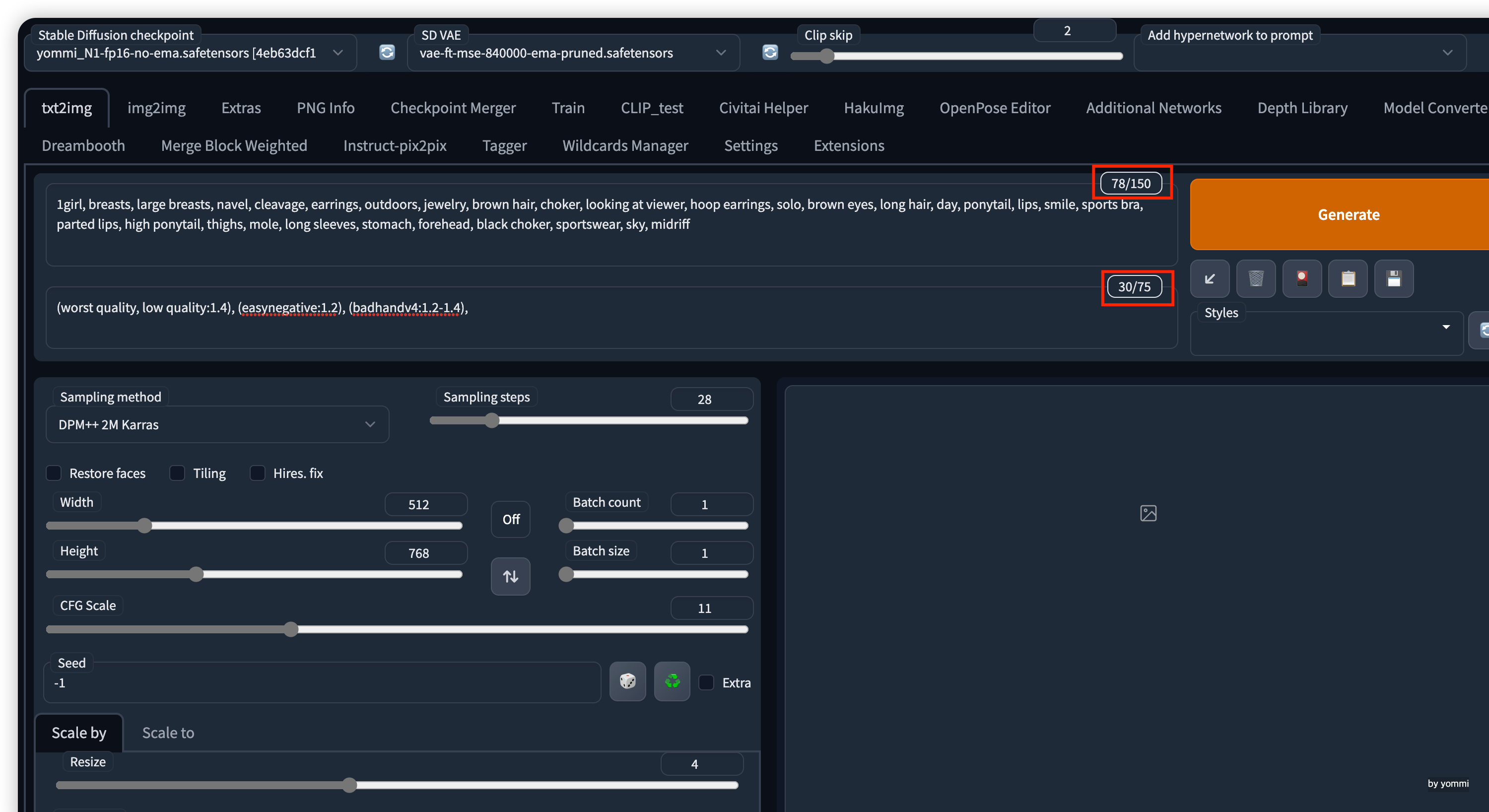
Task: Open the Depth Library tab
Action: tap(1302, 108)
